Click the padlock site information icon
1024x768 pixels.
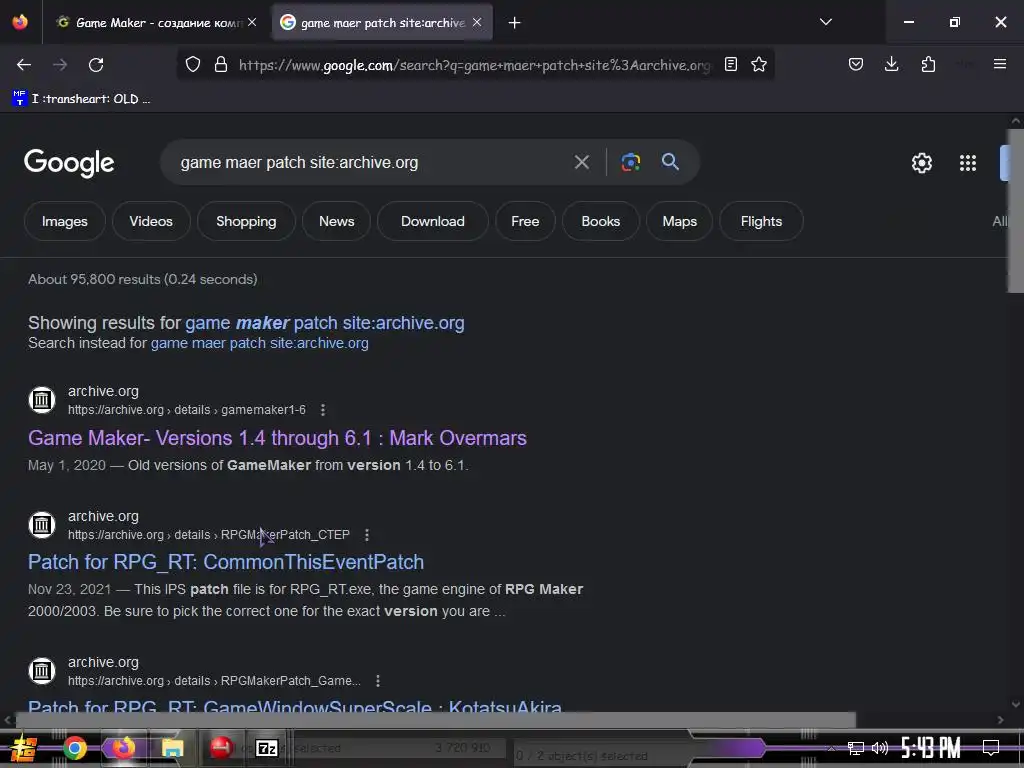[x=221, y=65]
